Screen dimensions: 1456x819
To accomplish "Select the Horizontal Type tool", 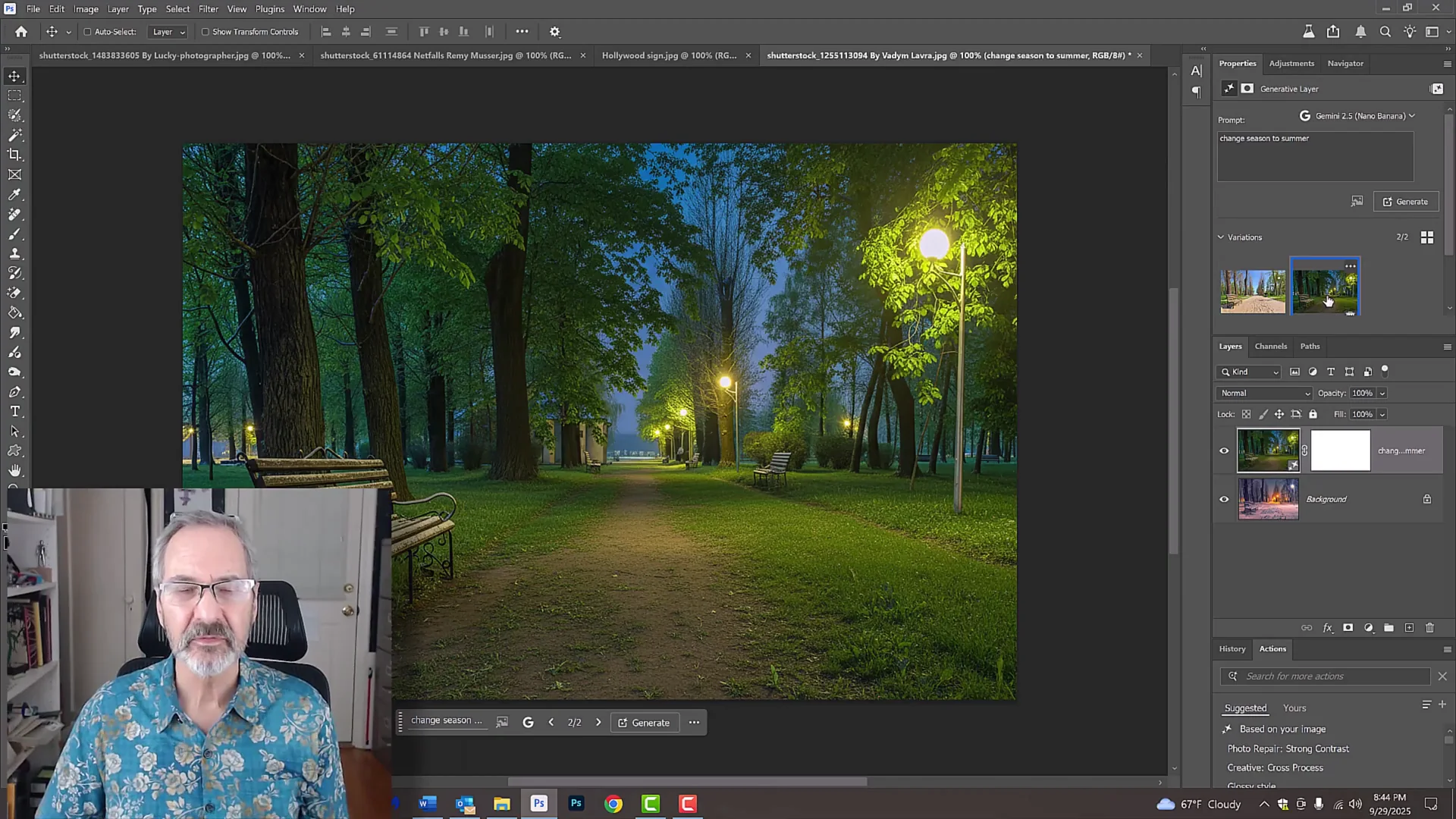I will [x=15, y=412].
